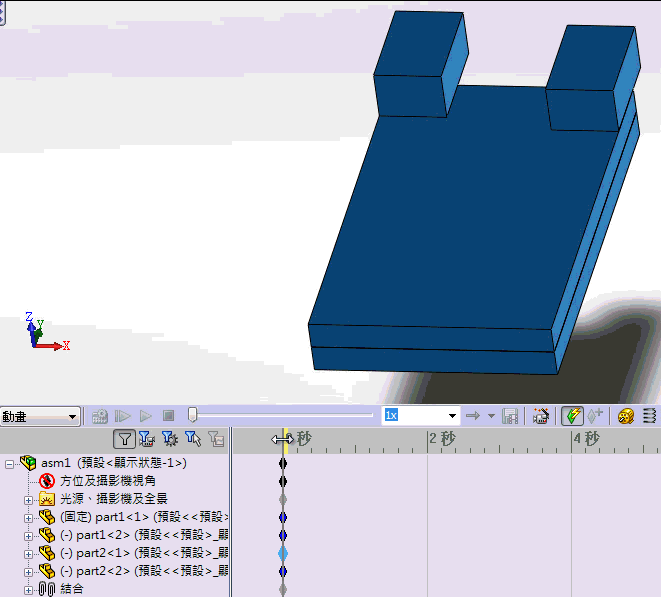Open the Animation Wizard
Image resolution: width=661 pixels, height=597 pixels.
coord(541,416)
